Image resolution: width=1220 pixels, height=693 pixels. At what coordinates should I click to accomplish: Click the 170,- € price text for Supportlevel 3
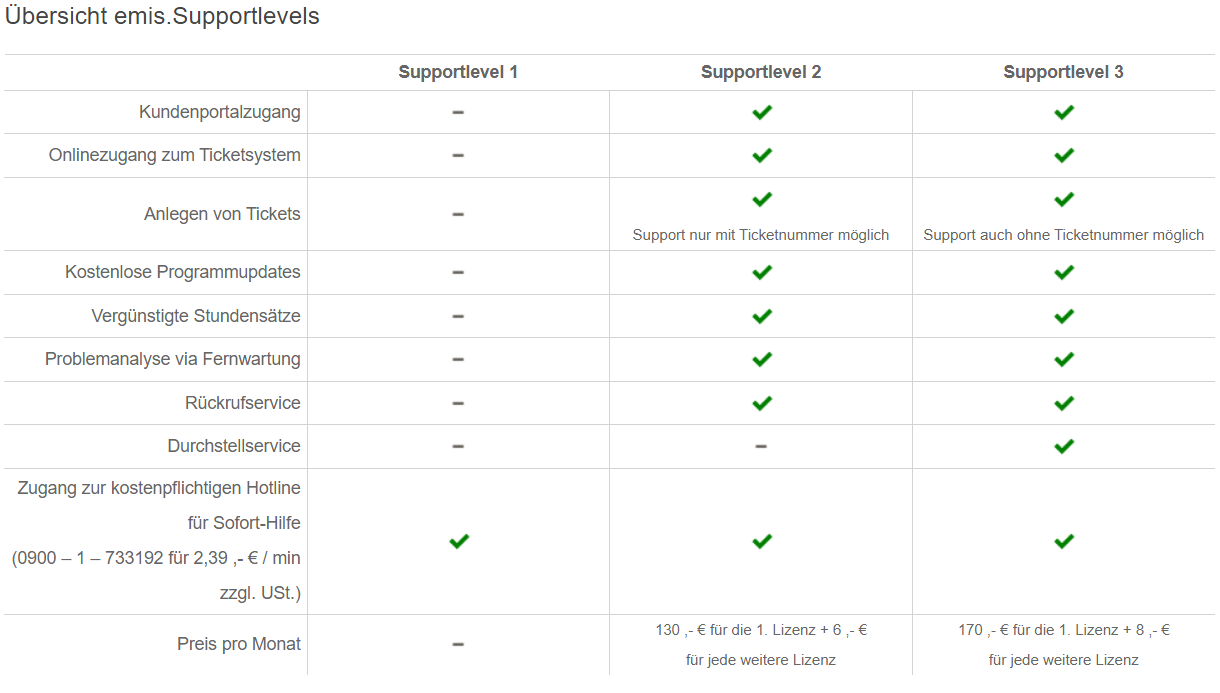click(1064, 645)
